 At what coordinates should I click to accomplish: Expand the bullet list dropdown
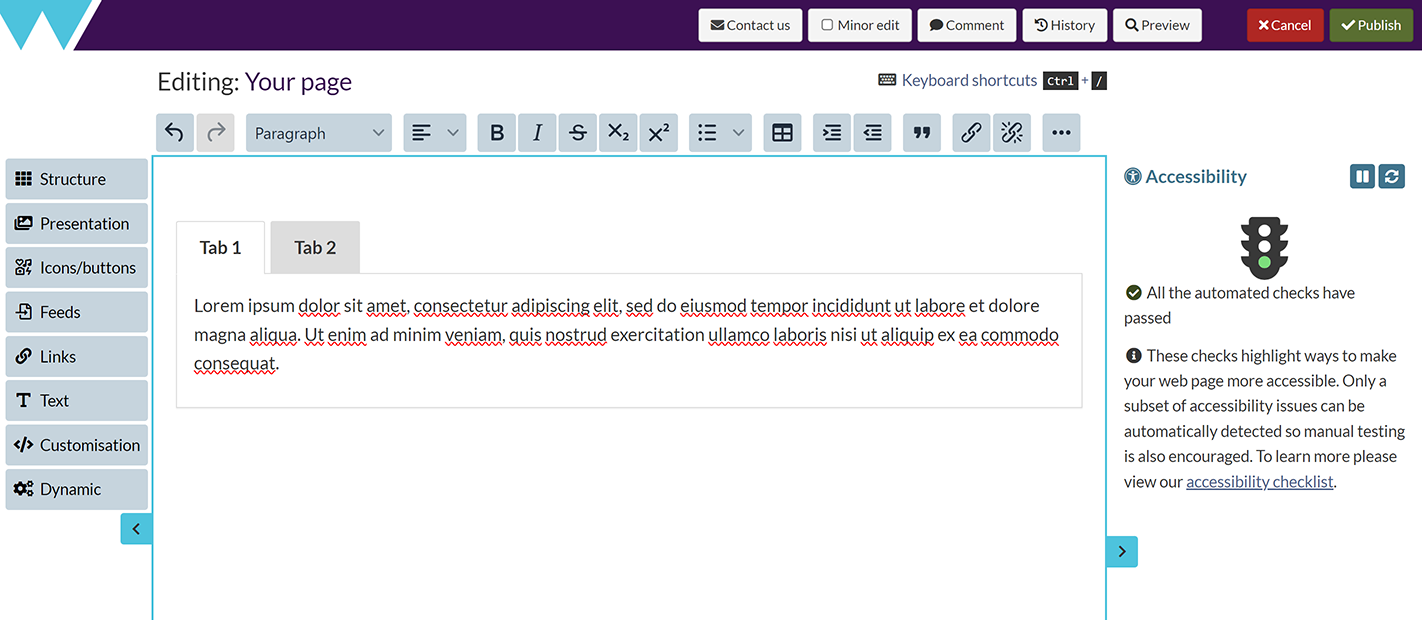(x=739, y=133)
